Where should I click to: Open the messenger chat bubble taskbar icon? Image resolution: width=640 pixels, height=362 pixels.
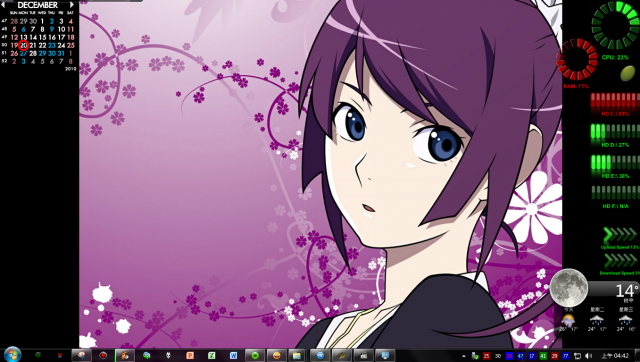coord(147,355)
